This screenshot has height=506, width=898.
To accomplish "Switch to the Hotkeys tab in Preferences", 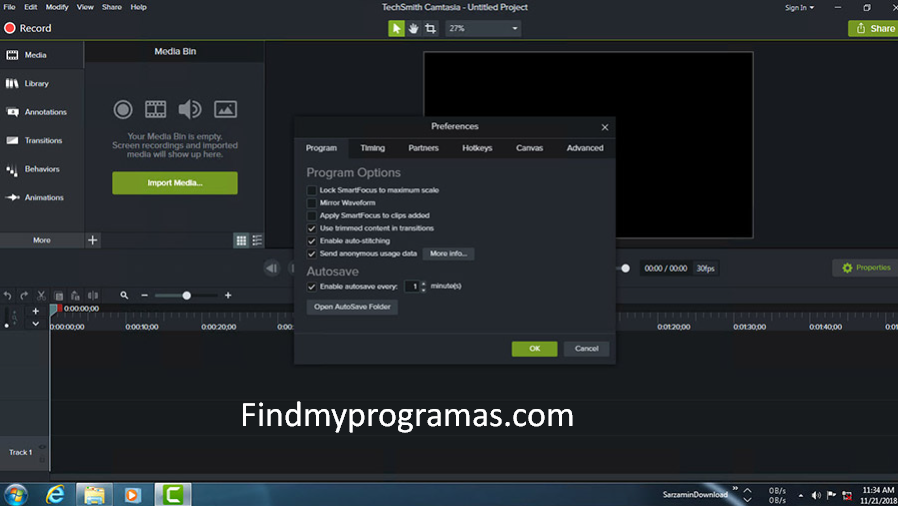I will coord(477,148).
